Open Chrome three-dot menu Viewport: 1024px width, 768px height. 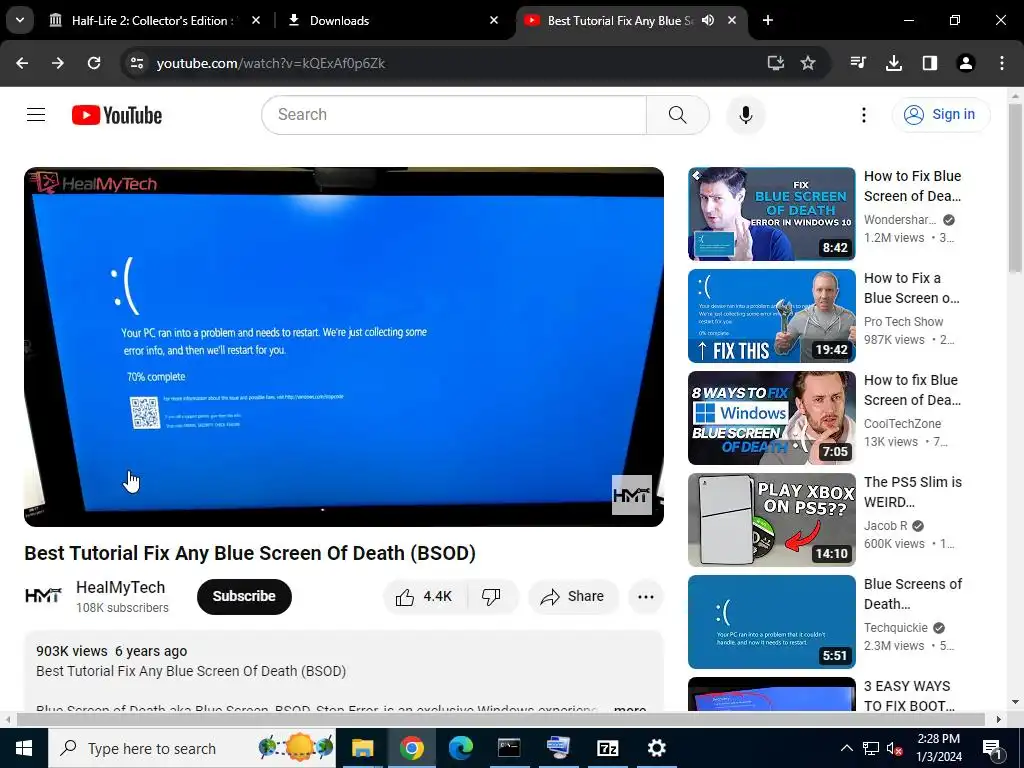(x=1001, y=63)
